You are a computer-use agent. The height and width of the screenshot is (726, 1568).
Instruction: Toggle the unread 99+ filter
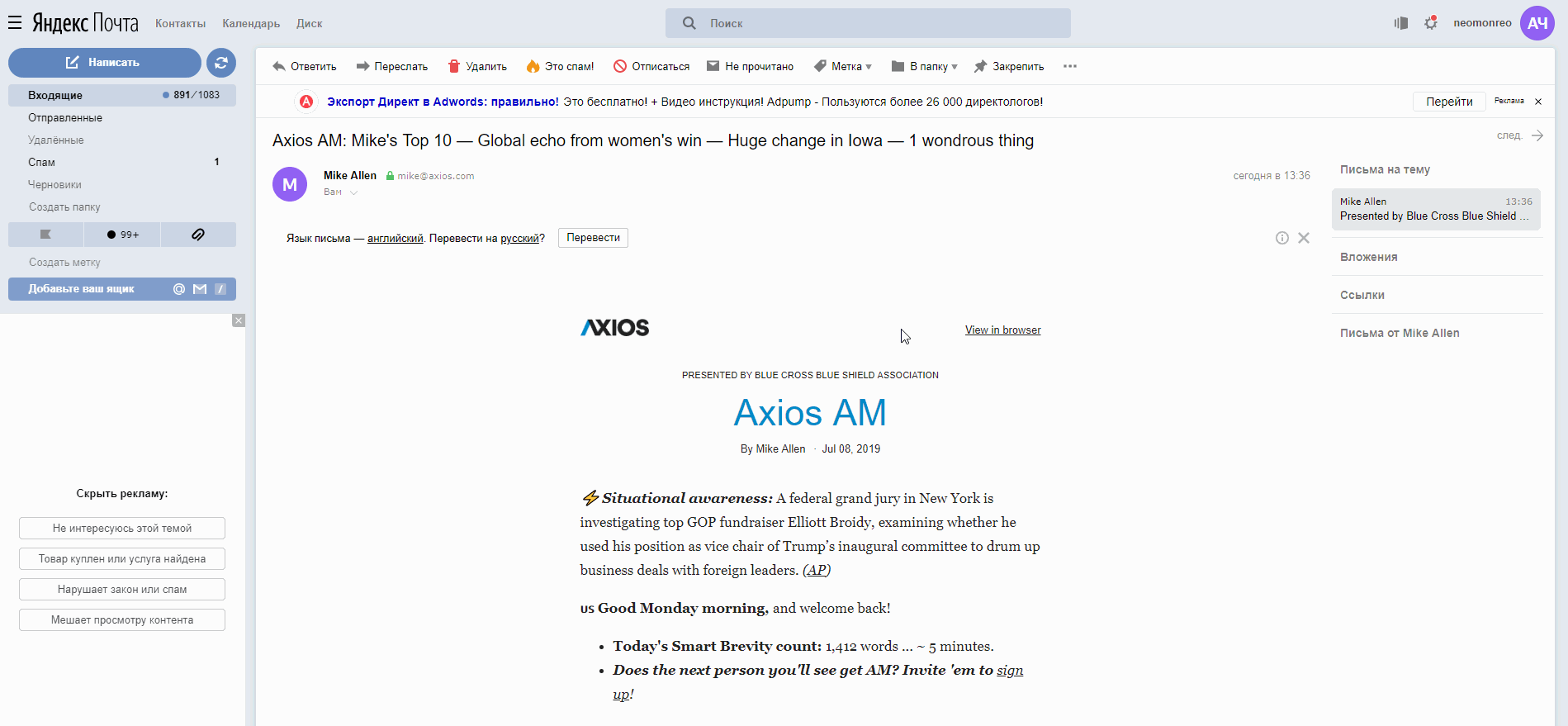[122, 235]
